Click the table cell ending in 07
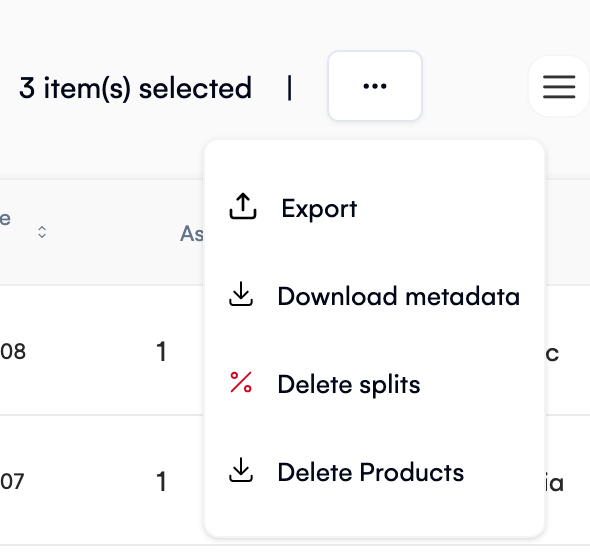The height and width of the screenshot is (560, 590). (12, 481)
